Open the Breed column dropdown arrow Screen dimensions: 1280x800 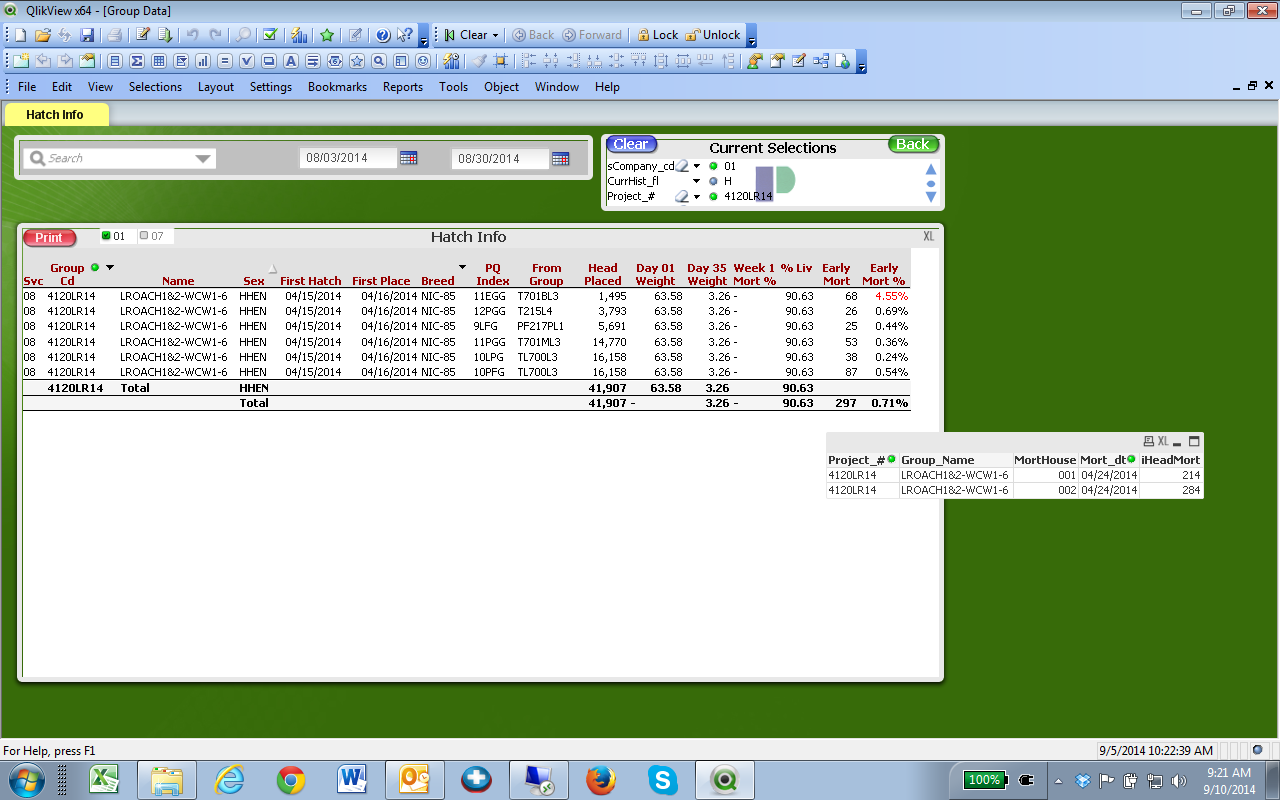click(462, 267)
